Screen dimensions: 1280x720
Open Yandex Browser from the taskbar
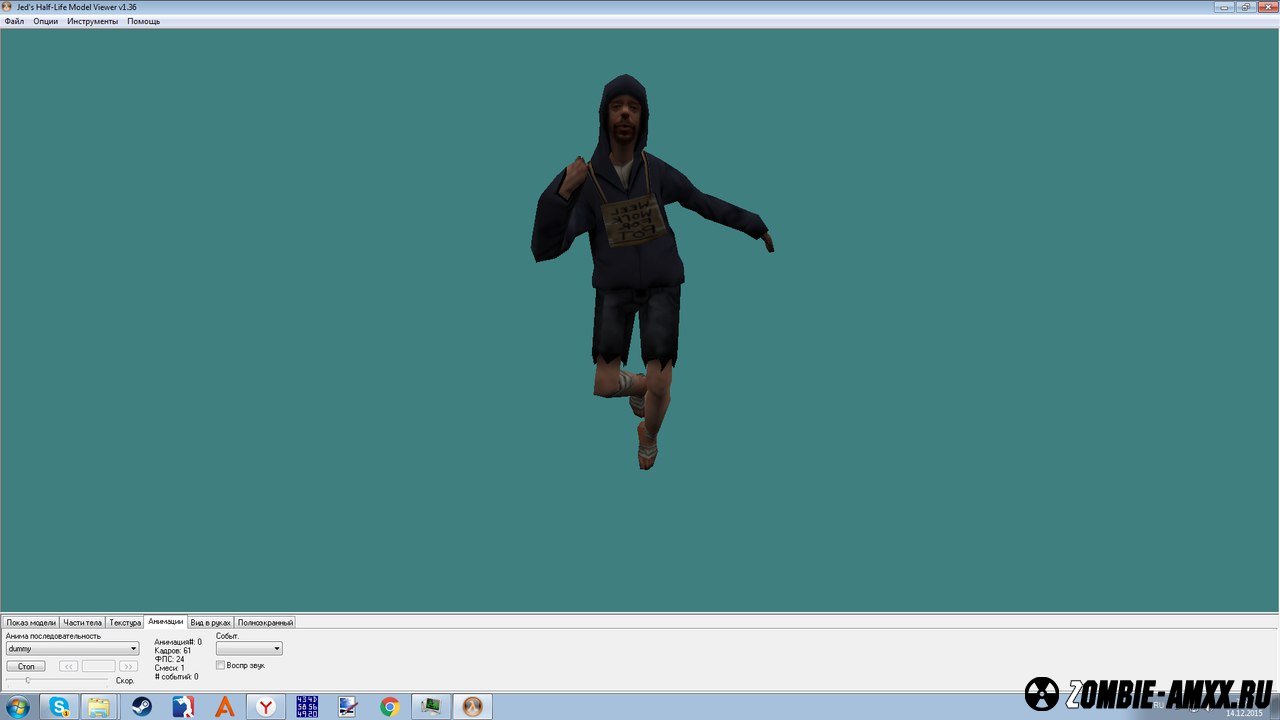[x=266, y=707]
